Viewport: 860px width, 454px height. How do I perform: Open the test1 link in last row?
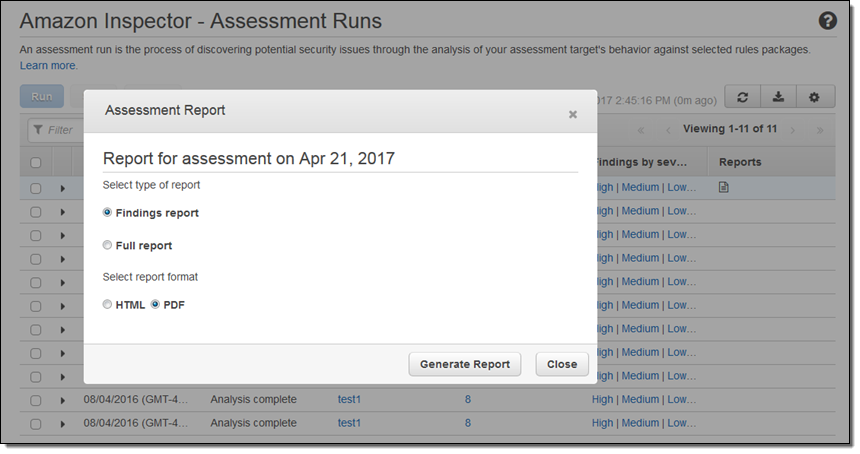coord(349,423)
